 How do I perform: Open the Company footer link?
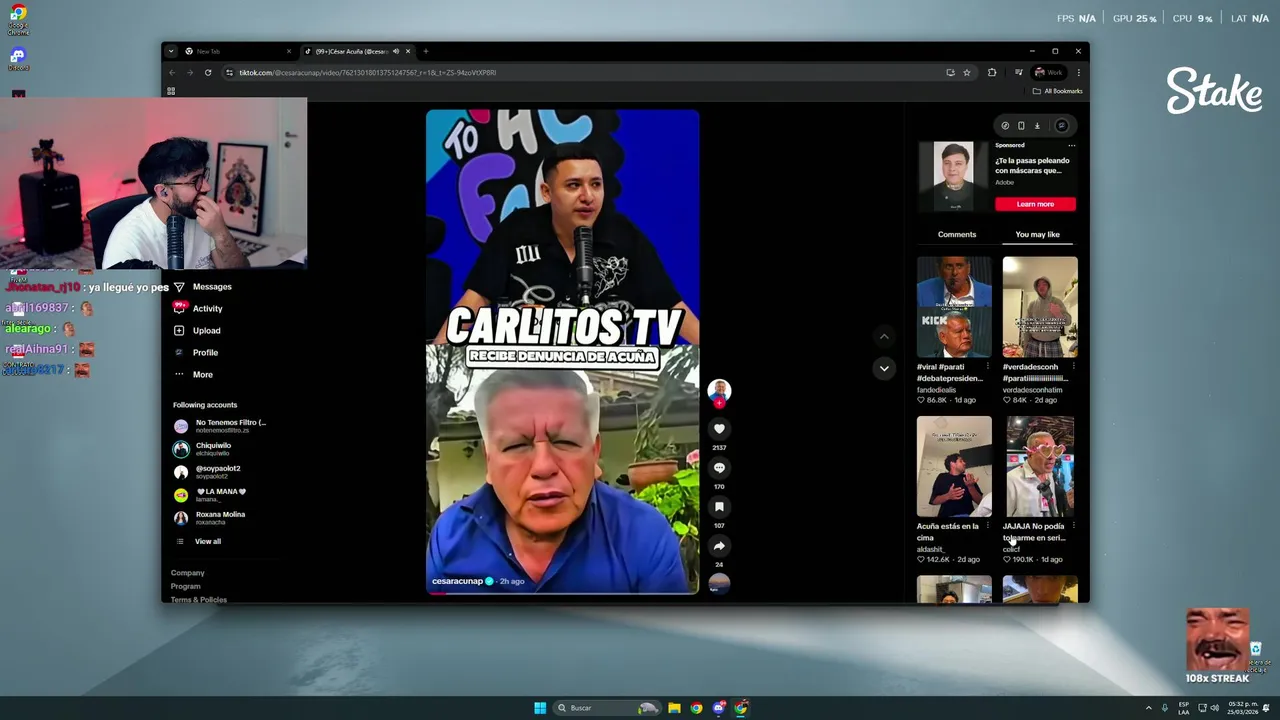(x=187, y=573)
